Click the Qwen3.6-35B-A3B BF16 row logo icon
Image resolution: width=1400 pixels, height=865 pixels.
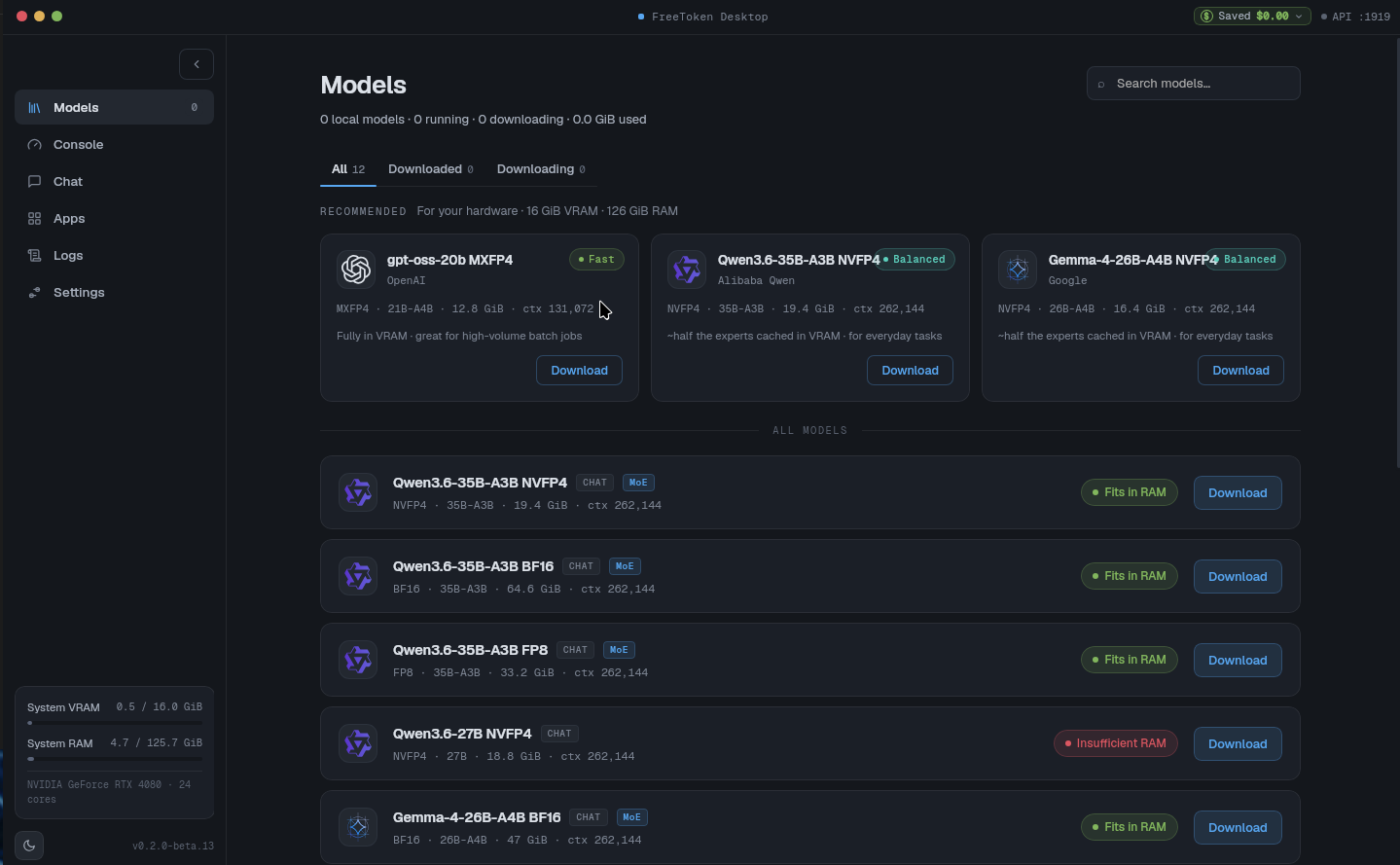tap(358, 576)
